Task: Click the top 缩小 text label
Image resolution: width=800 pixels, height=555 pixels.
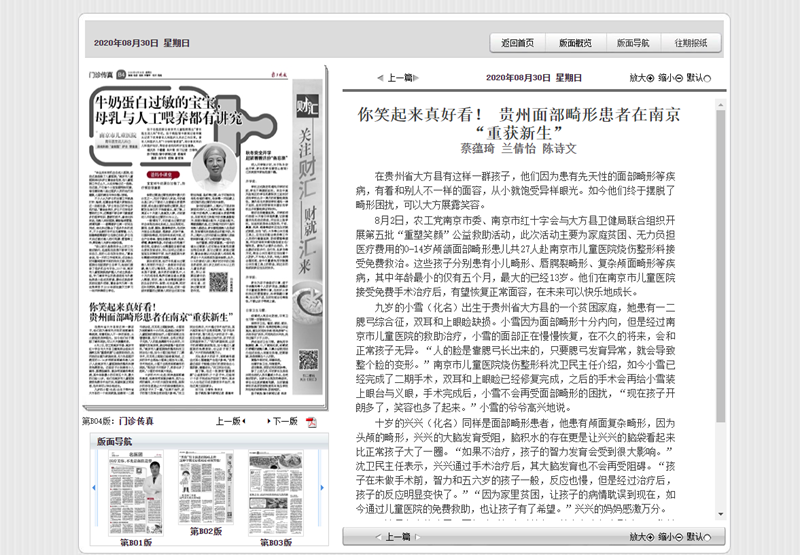Action: tap(666, 78)
